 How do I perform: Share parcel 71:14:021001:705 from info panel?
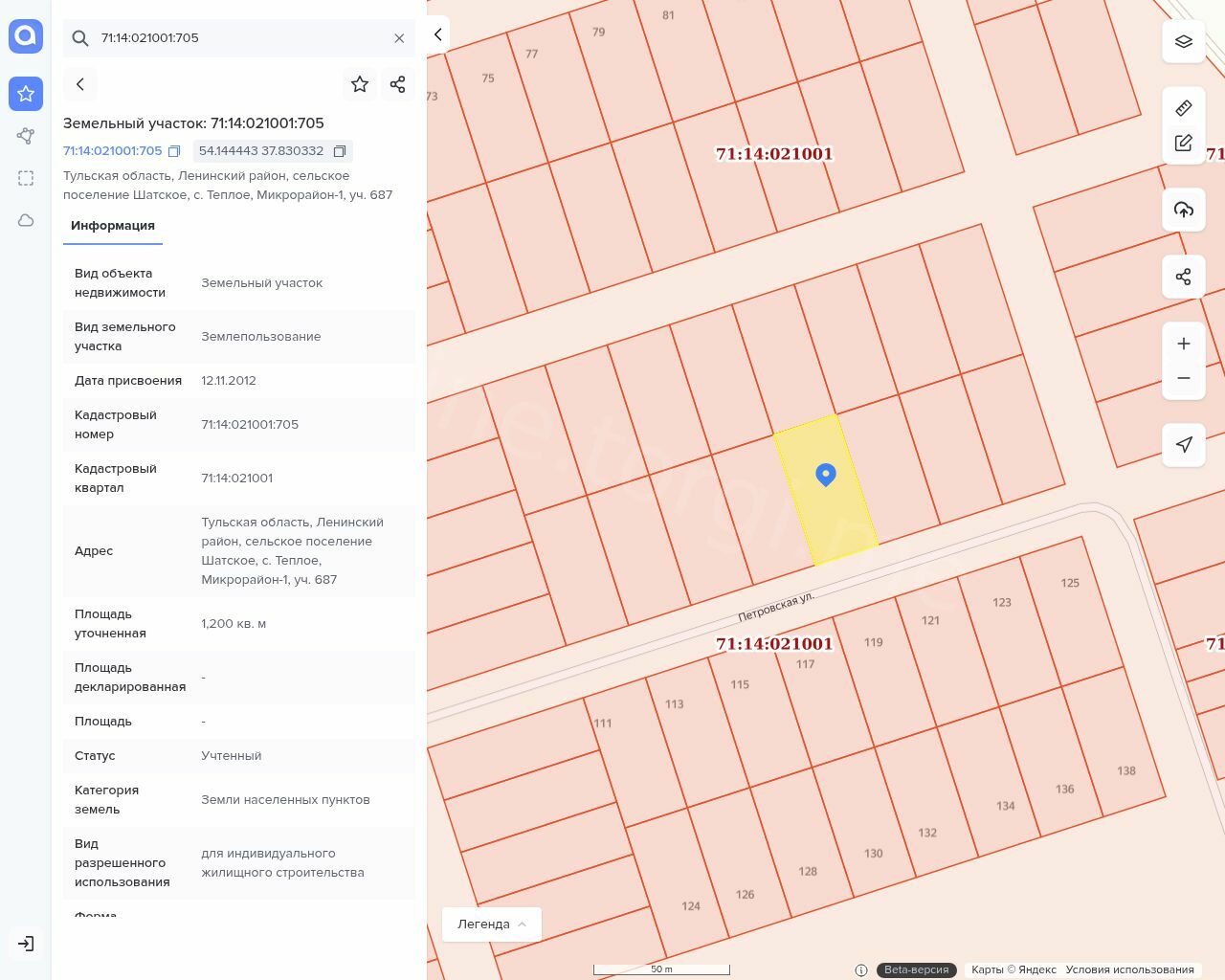click(x=398, y=84)
